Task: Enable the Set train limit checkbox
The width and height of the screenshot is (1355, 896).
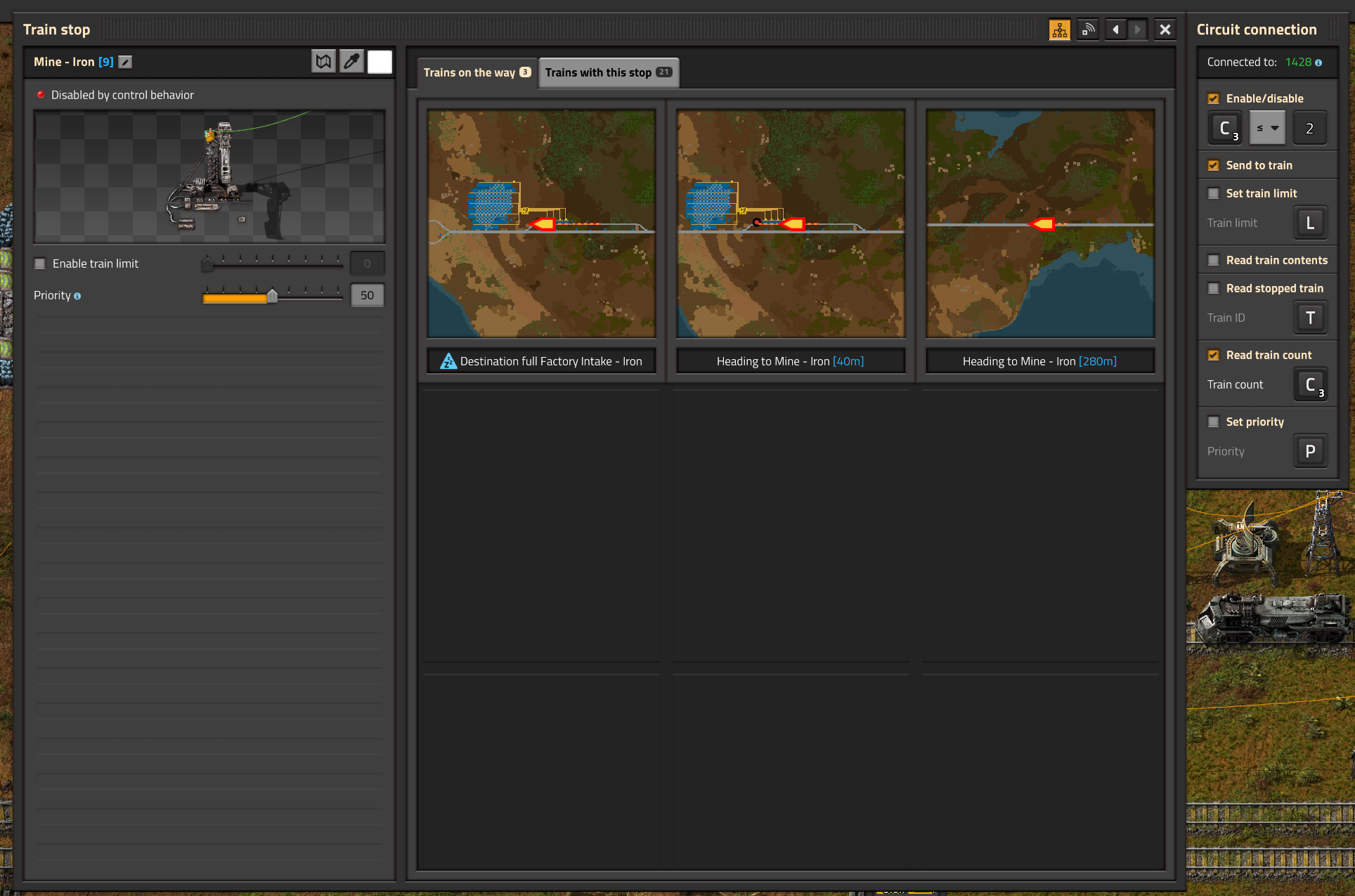Action: (1214, 193)
